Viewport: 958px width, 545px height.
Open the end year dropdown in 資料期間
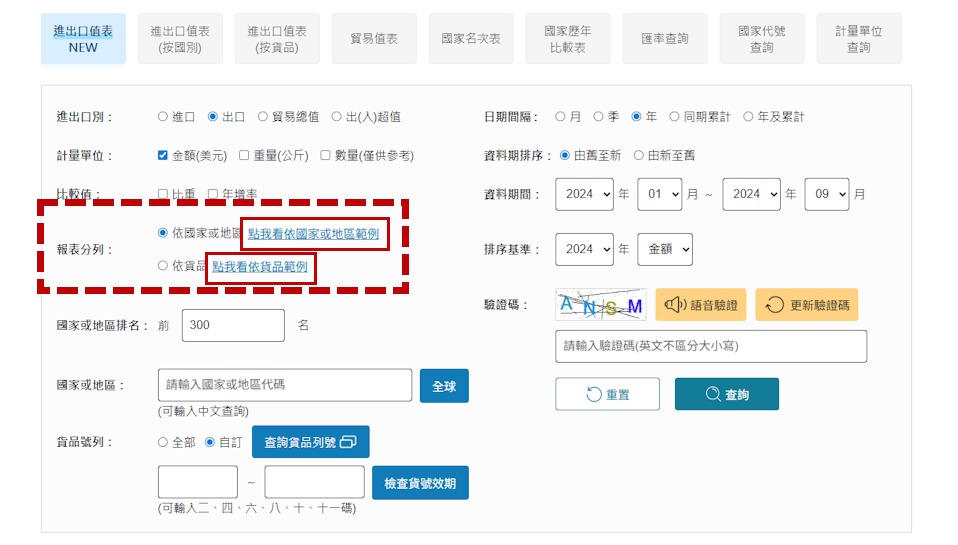[751, 194]
